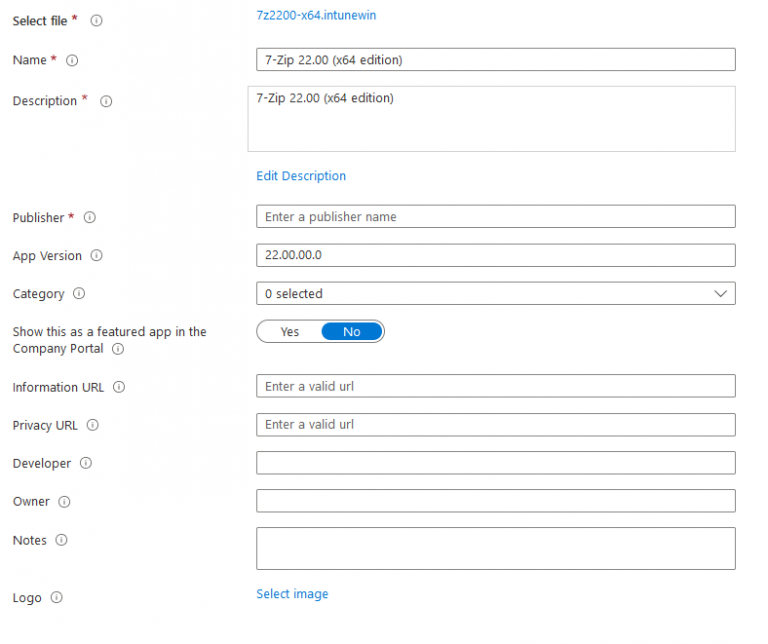Click info icon beside Logo label
Image resolution: width=768 pixels, height=644 pixels.
click(x=57, y=597)
